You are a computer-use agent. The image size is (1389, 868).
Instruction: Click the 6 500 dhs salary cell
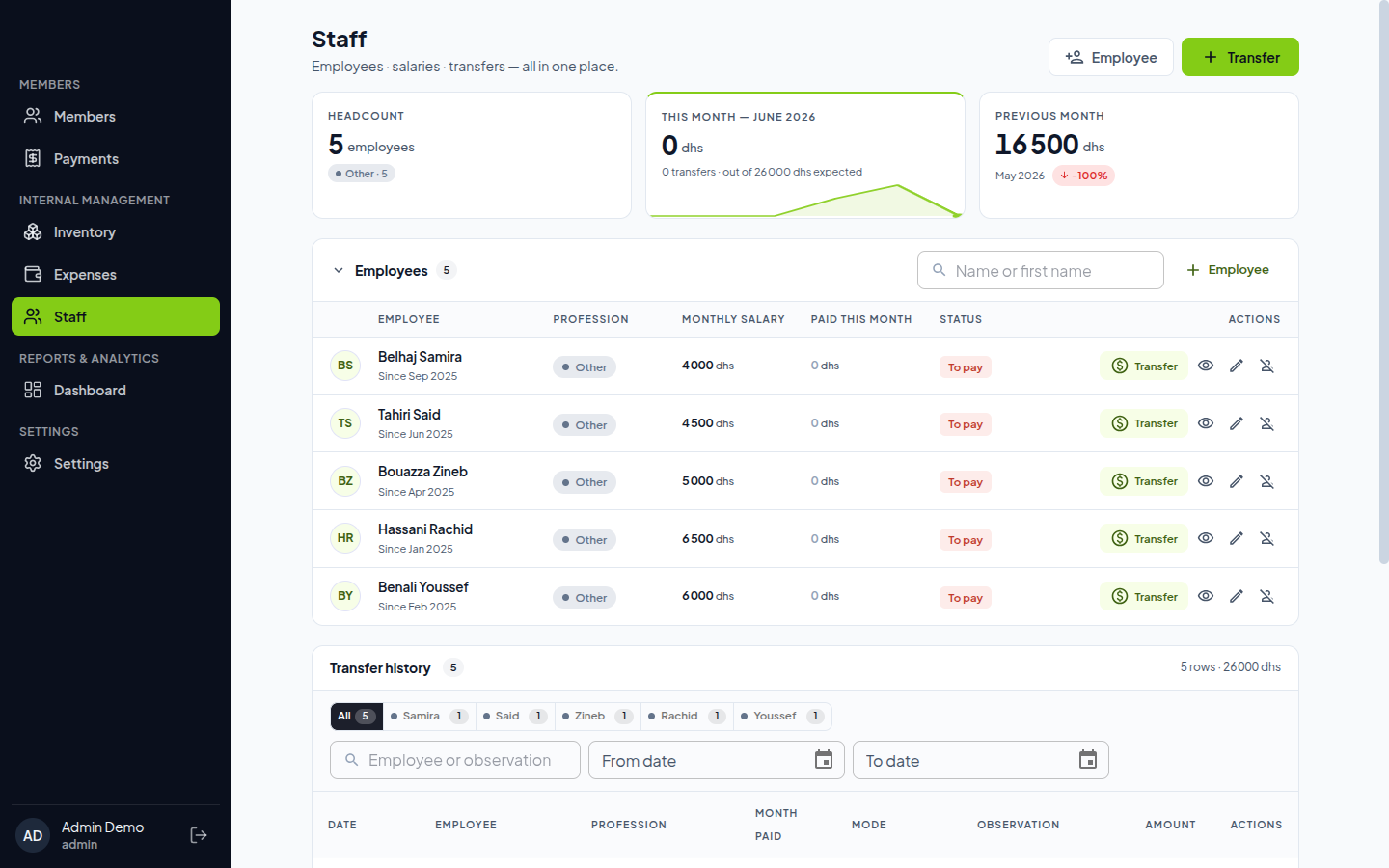pos(708,539)
